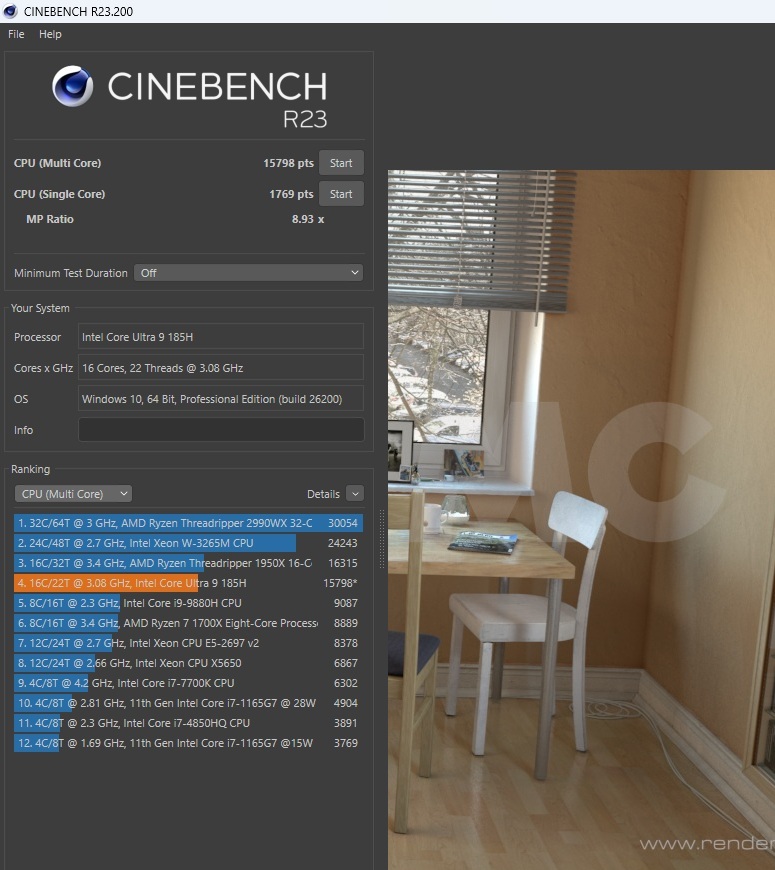This screenshot has width=775, height=870.
Task: Click the Cinebench app icon in title bar
Action: (10, 11)
